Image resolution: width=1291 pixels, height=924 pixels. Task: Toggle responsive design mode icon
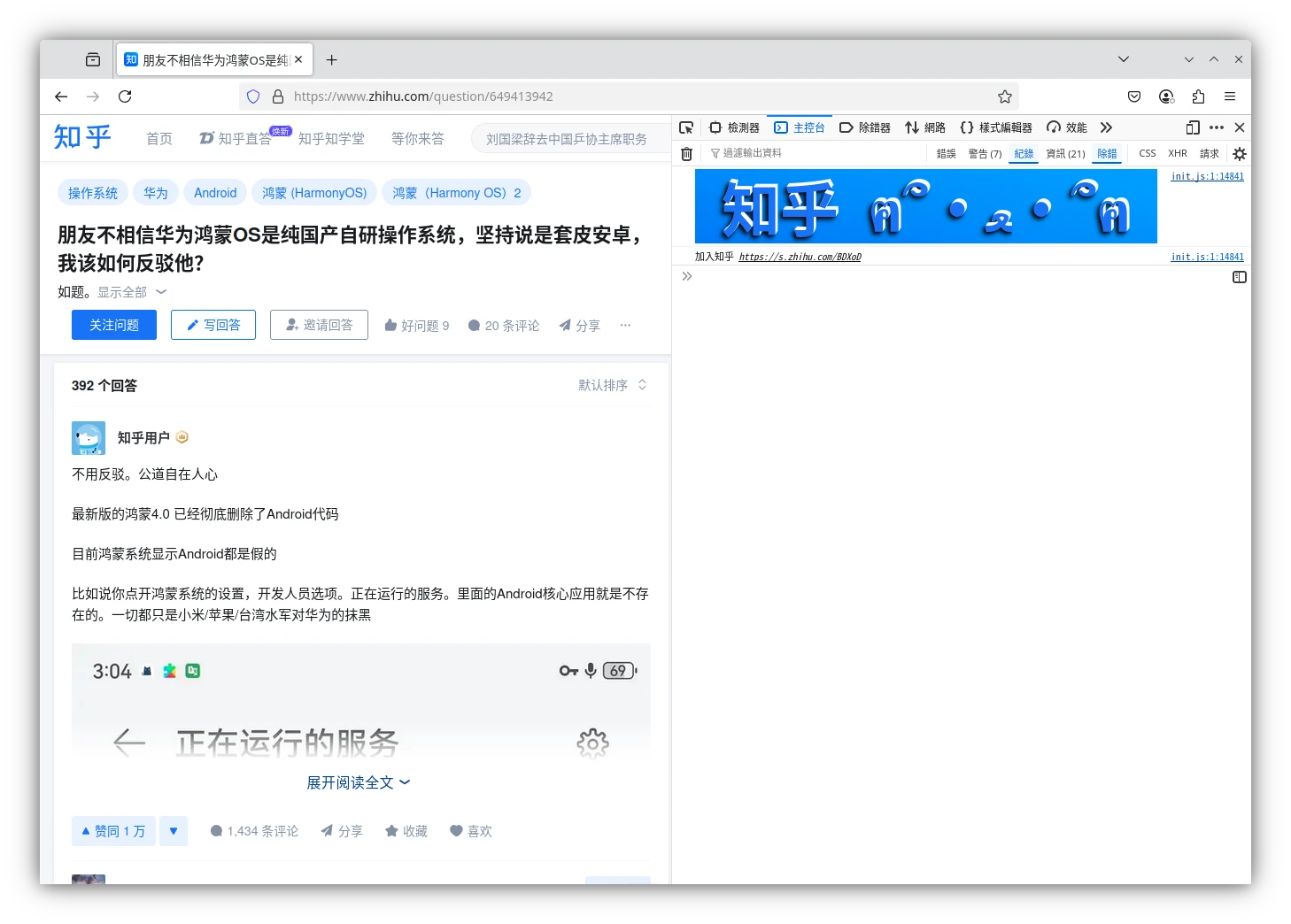(1193, 127)
